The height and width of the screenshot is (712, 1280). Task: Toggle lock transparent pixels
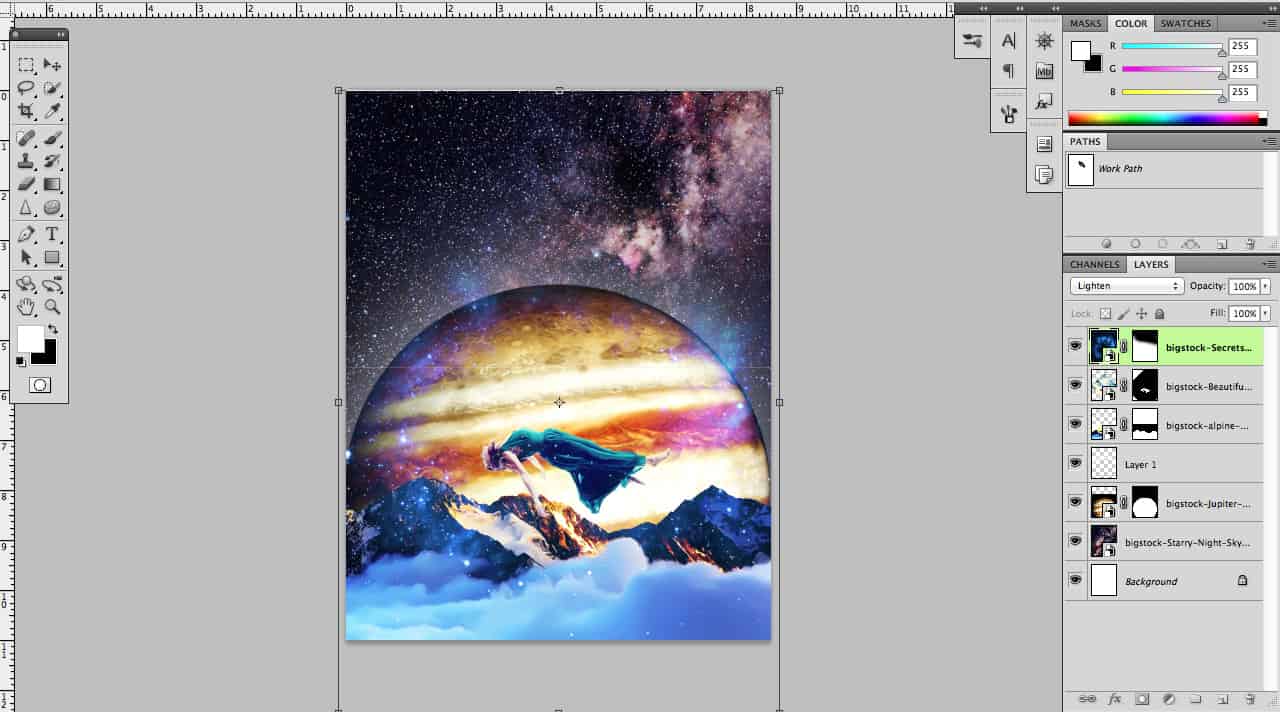pyautogui.click(x=1106, y=314)
